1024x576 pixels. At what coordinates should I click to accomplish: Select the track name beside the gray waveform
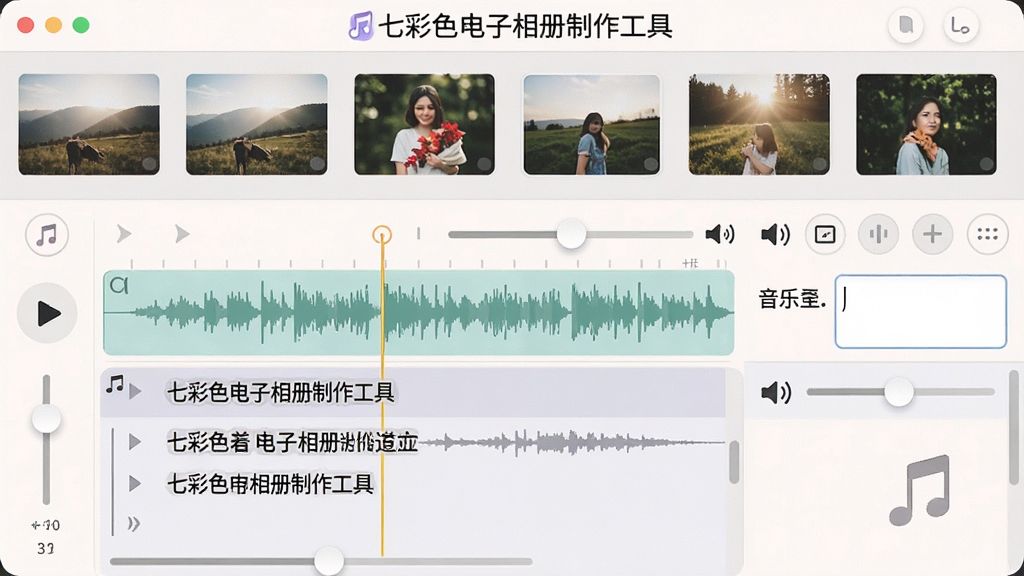[293, 442]
